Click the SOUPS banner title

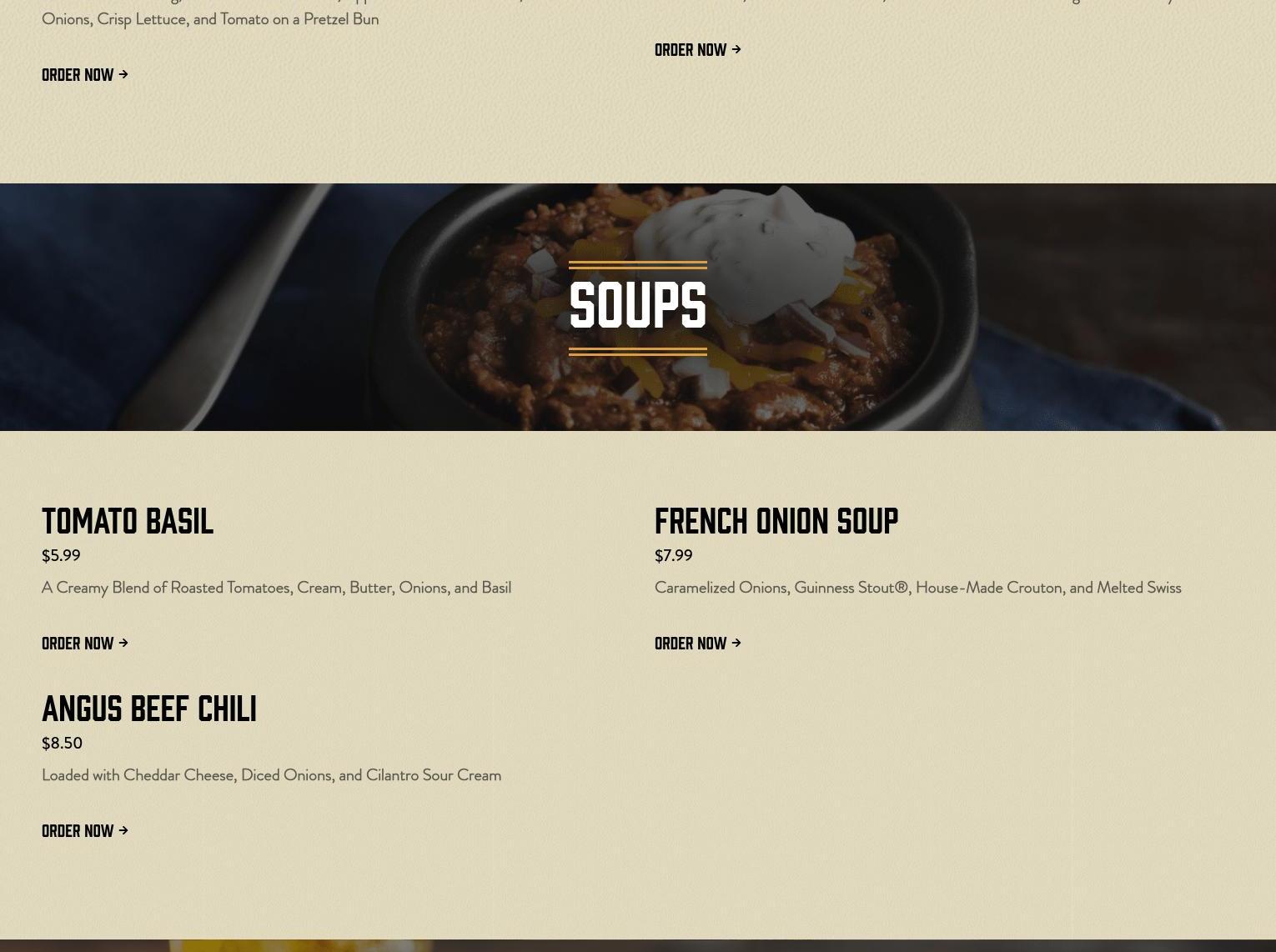638,305
